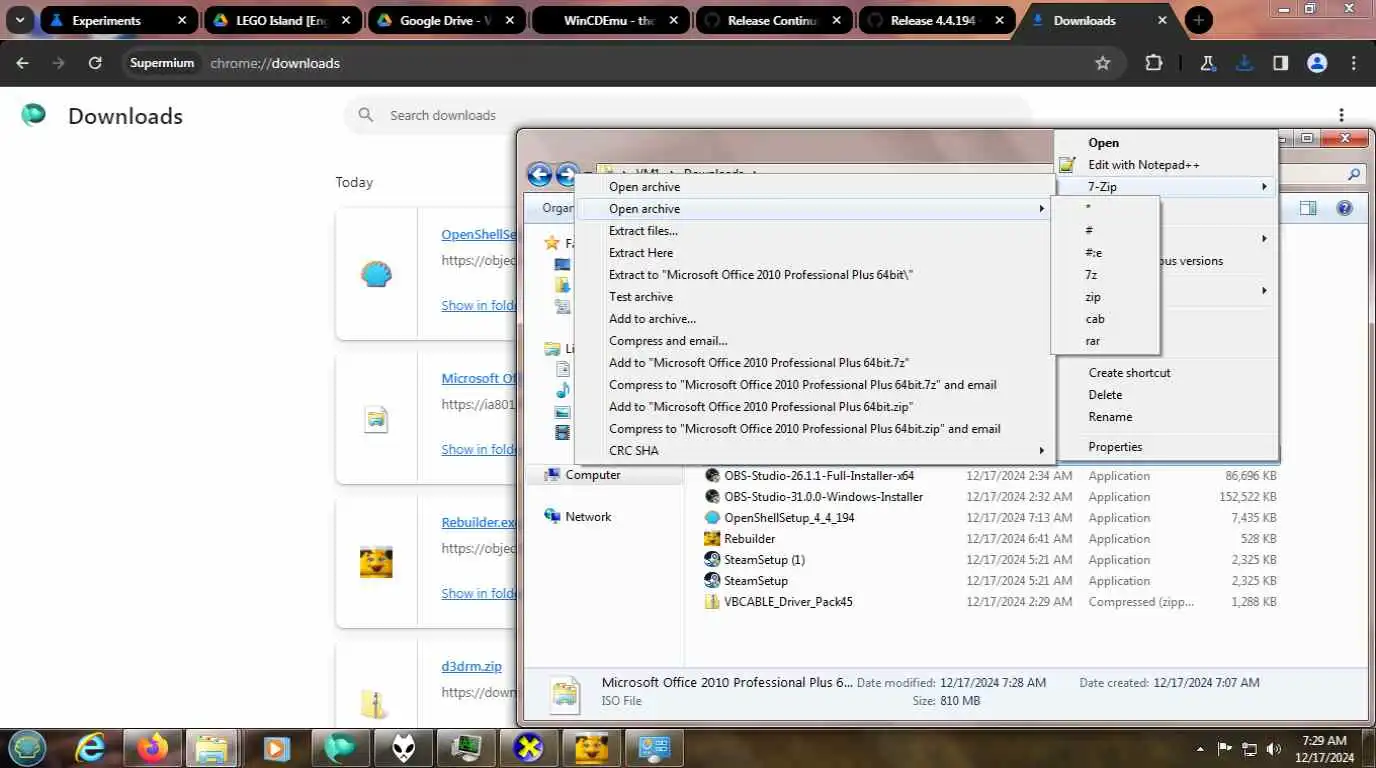Switch to the Google Drive tab

tap(446, 20)
